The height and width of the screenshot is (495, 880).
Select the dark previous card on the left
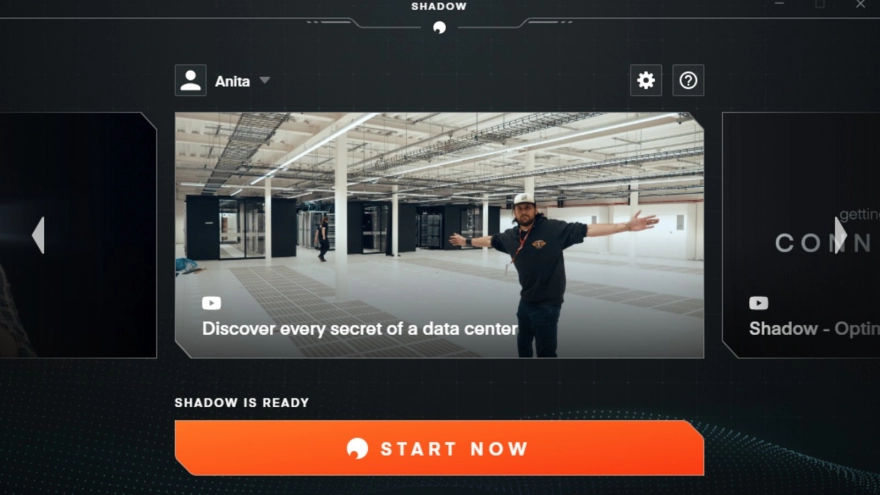78,235
